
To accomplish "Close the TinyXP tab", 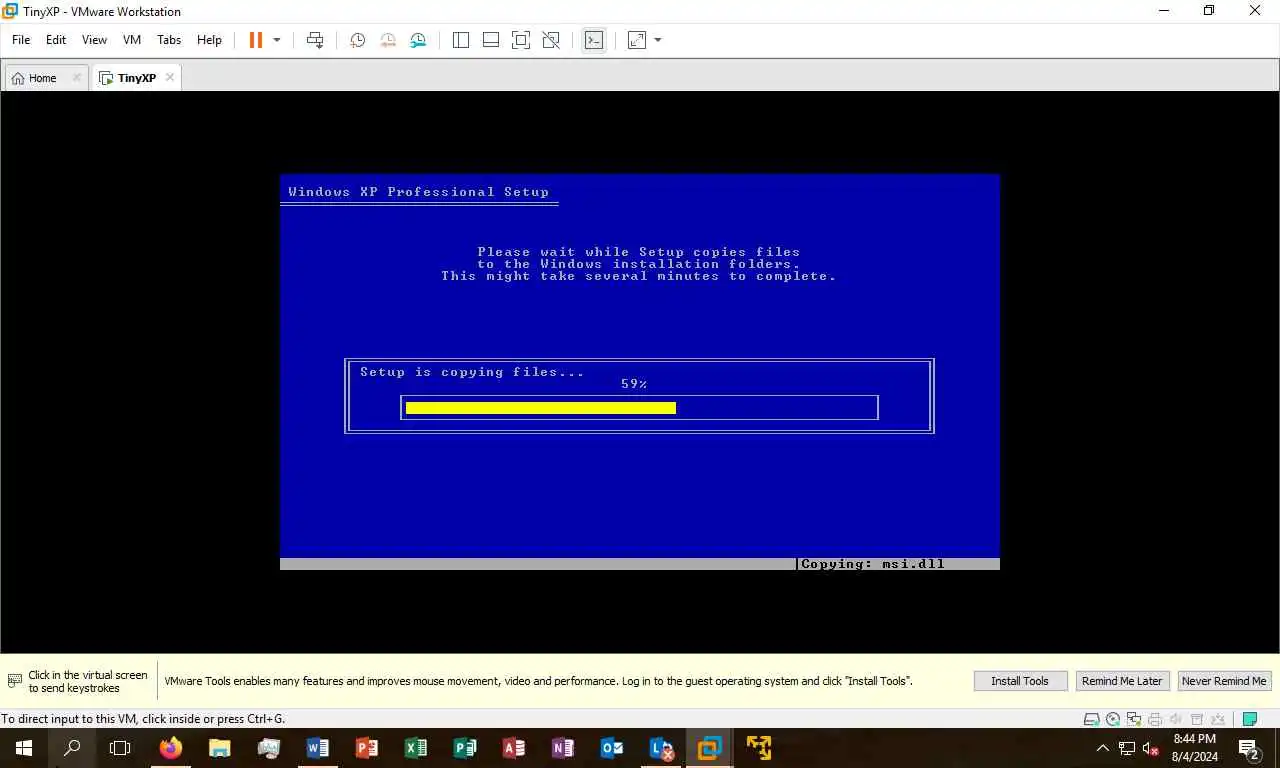I will coord(170,77).
